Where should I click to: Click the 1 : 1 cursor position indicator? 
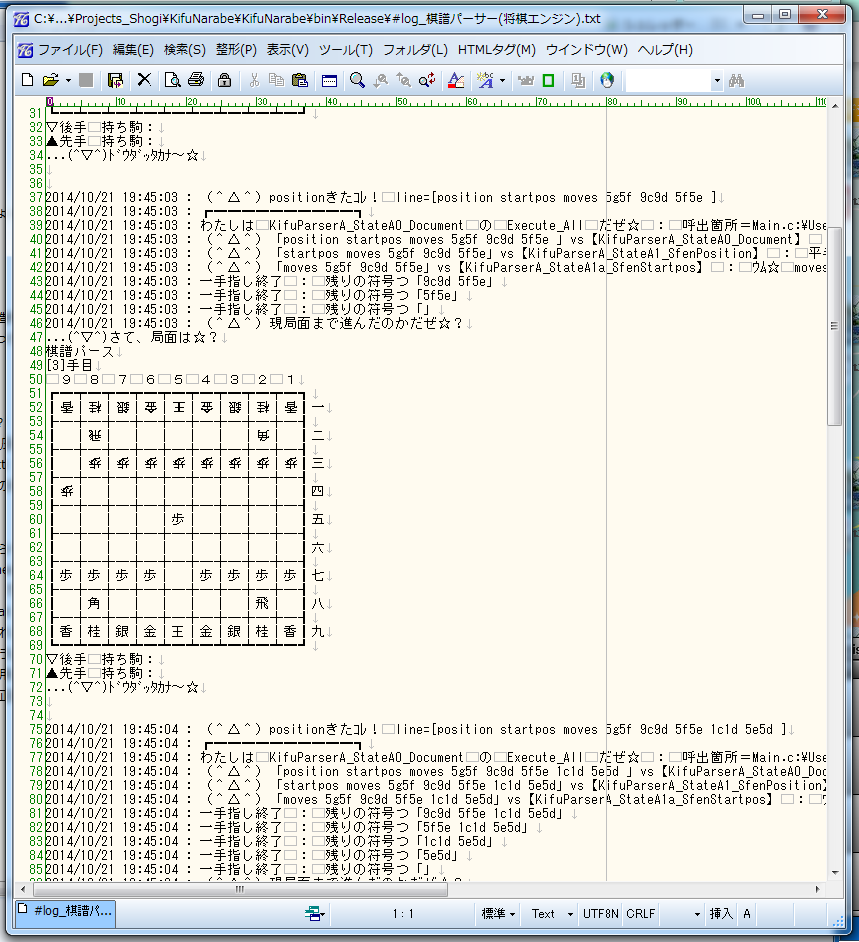coord(402,914)
